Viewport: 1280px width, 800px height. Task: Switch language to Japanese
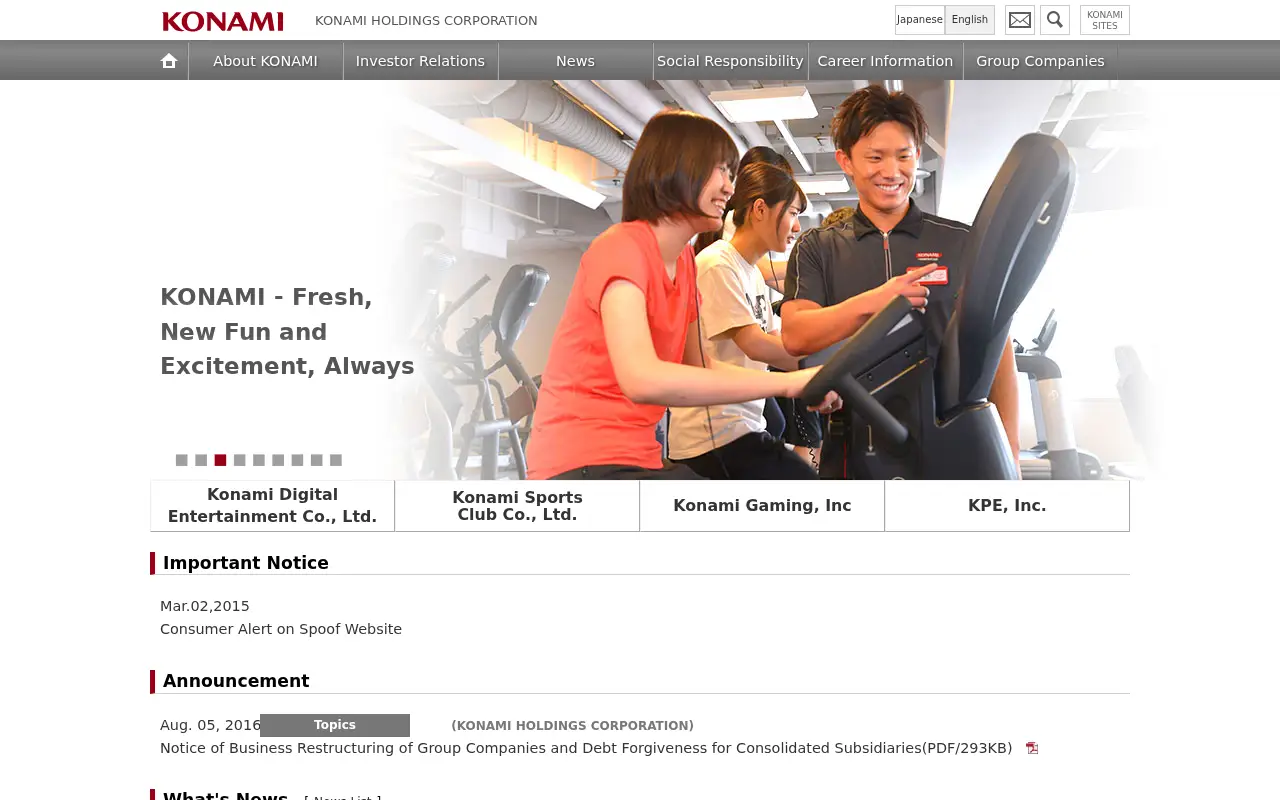coord(920,20)
